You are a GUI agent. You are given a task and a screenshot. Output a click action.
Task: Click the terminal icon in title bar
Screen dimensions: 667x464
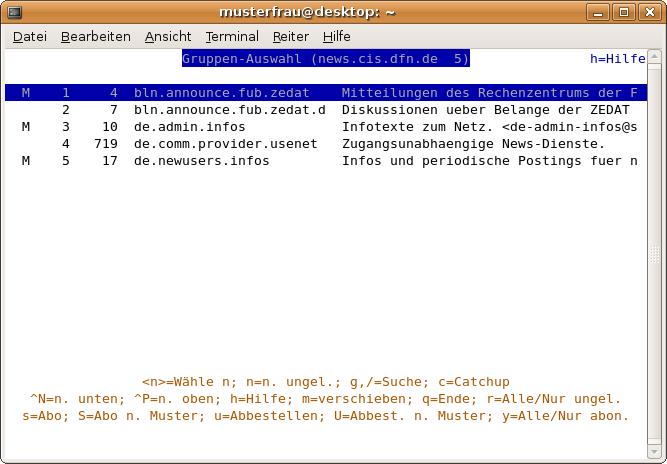pos(14,12)
